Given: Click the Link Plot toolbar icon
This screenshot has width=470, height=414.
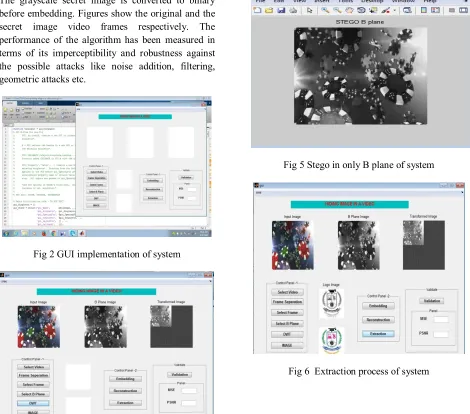Looking at the screenshot, I should click(407, 10).
